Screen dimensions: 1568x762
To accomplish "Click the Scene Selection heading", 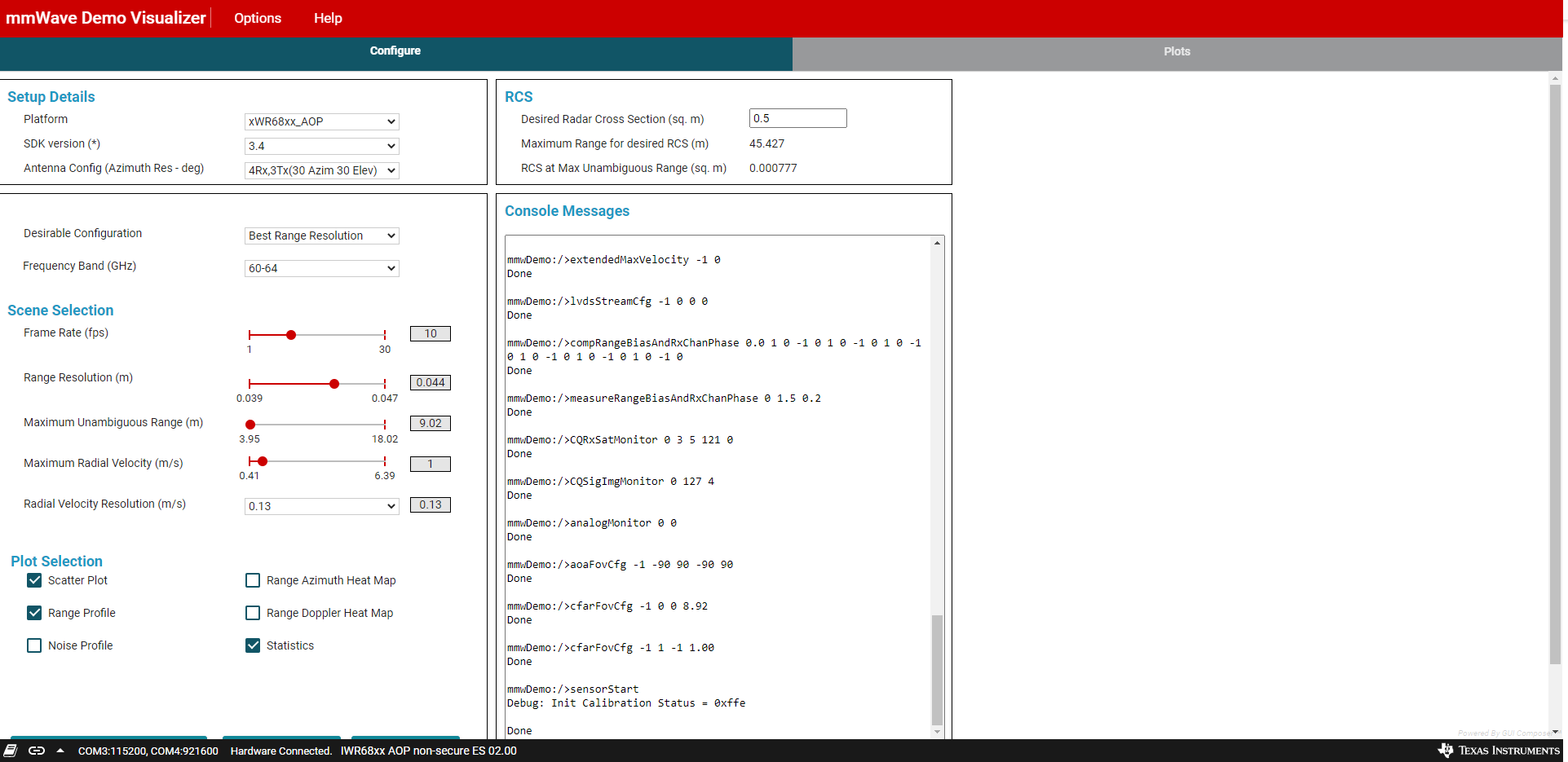I will 60,311.
